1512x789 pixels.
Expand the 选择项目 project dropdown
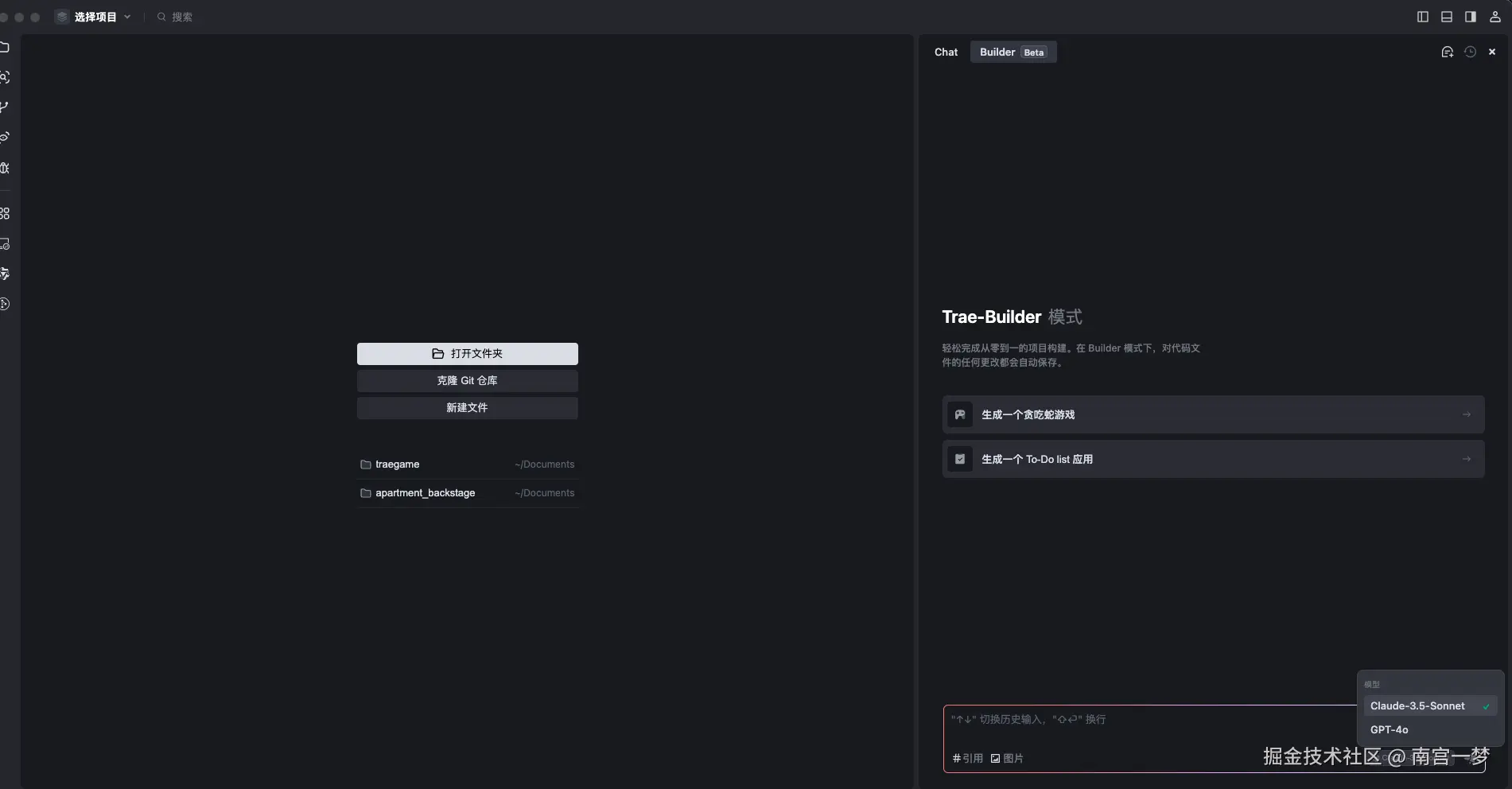[94, 17]
